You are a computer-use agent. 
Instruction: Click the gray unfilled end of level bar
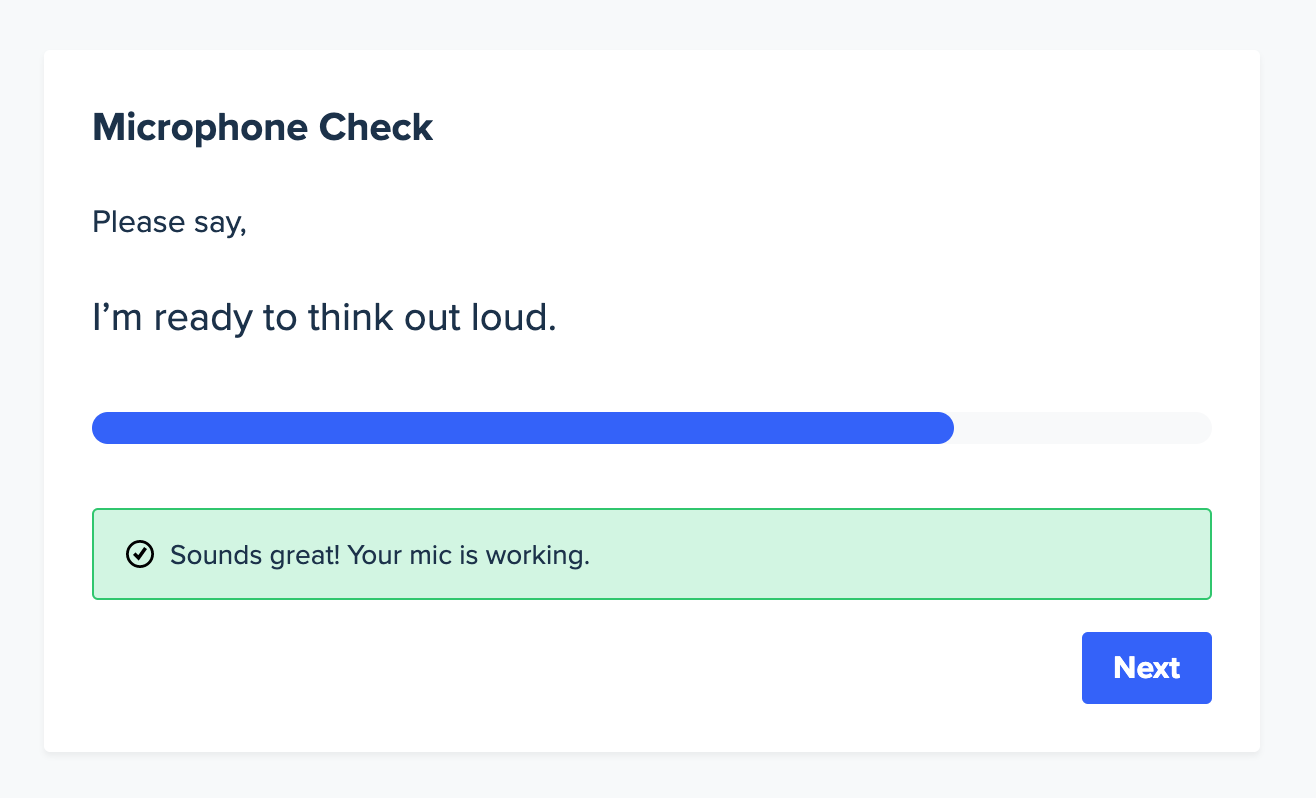point(1083,428)
